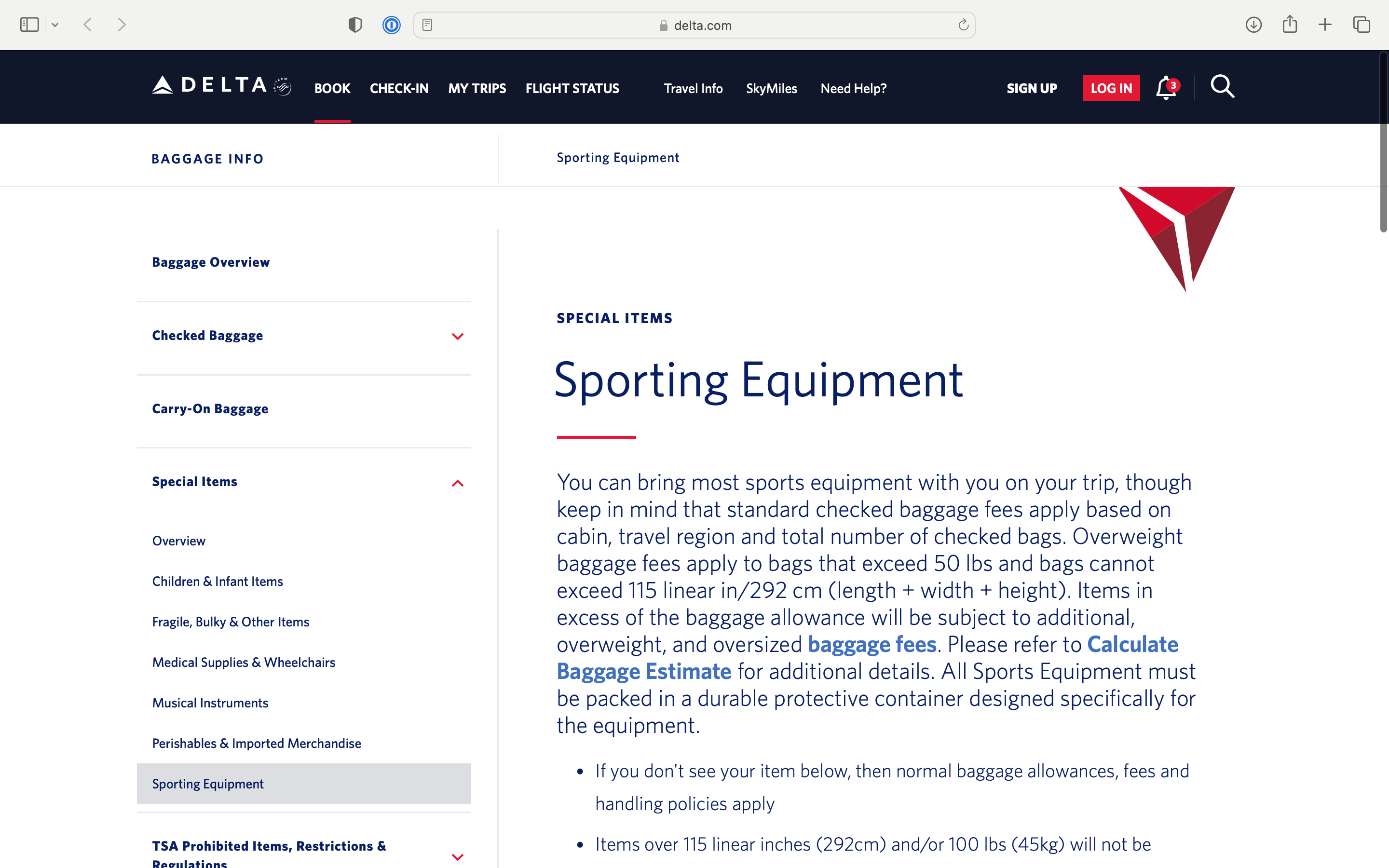Follow the Calculate Baggage Estimate link
Screen dimensions: 1389x868
point(867,658)
